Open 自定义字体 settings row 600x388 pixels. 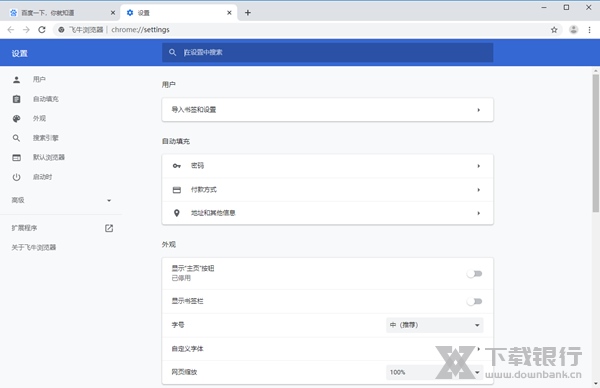pyautogui.click(x=328, y=349)
